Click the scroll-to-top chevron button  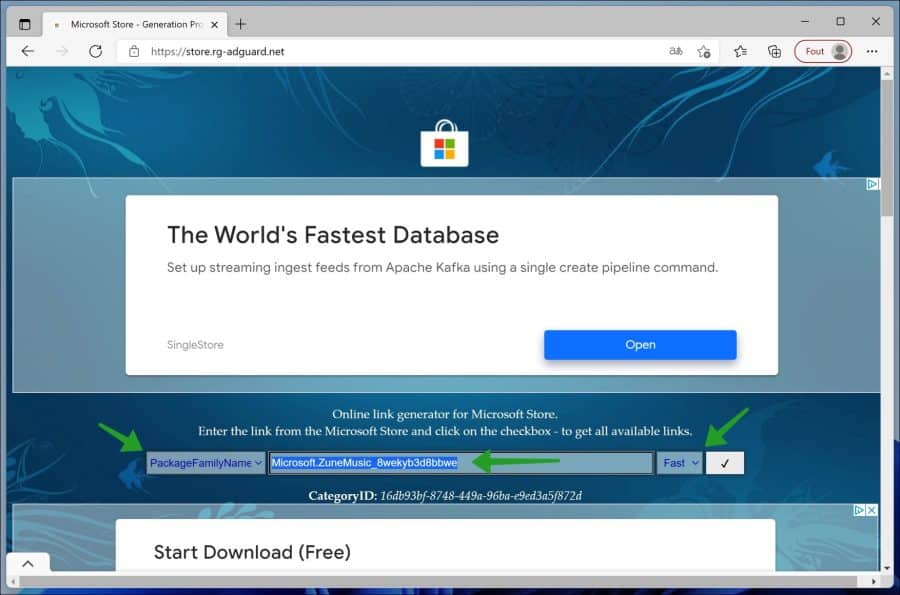28,563
